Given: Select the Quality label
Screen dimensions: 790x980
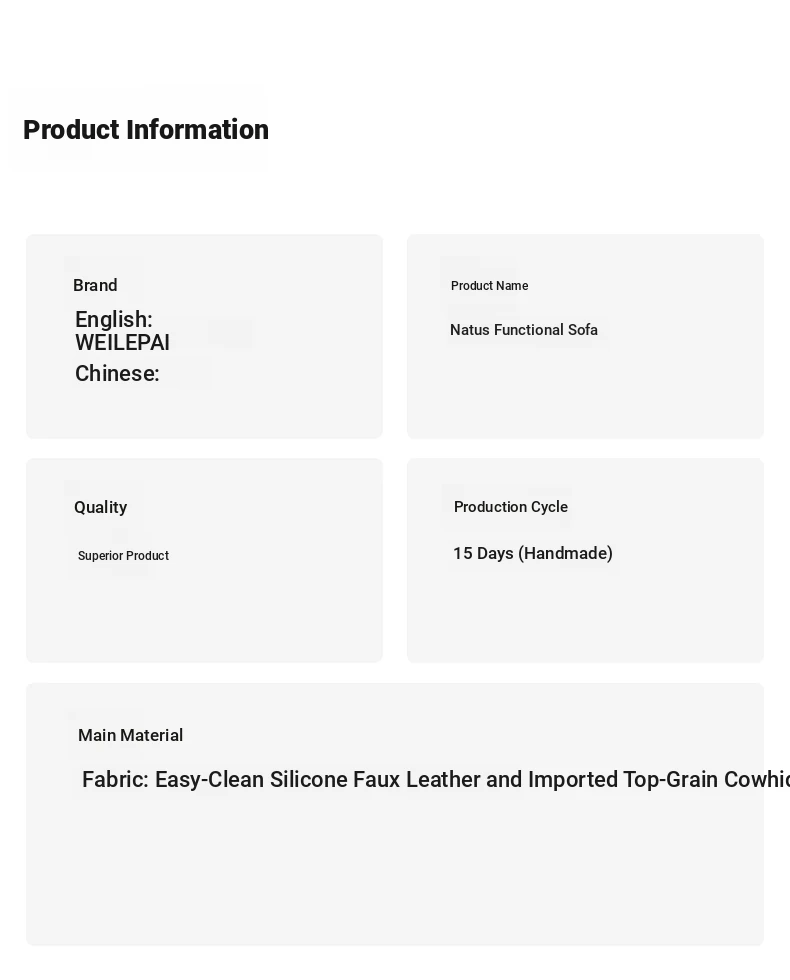Looking at the screenshot, I should pyautogui.click(x=101, y=507).
